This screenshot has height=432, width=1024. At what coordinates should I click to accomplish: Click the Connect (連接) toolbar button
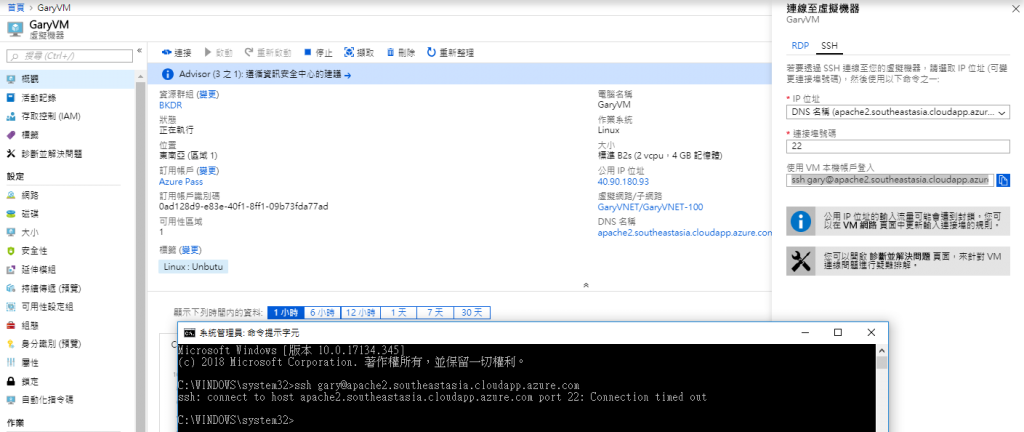177,53
